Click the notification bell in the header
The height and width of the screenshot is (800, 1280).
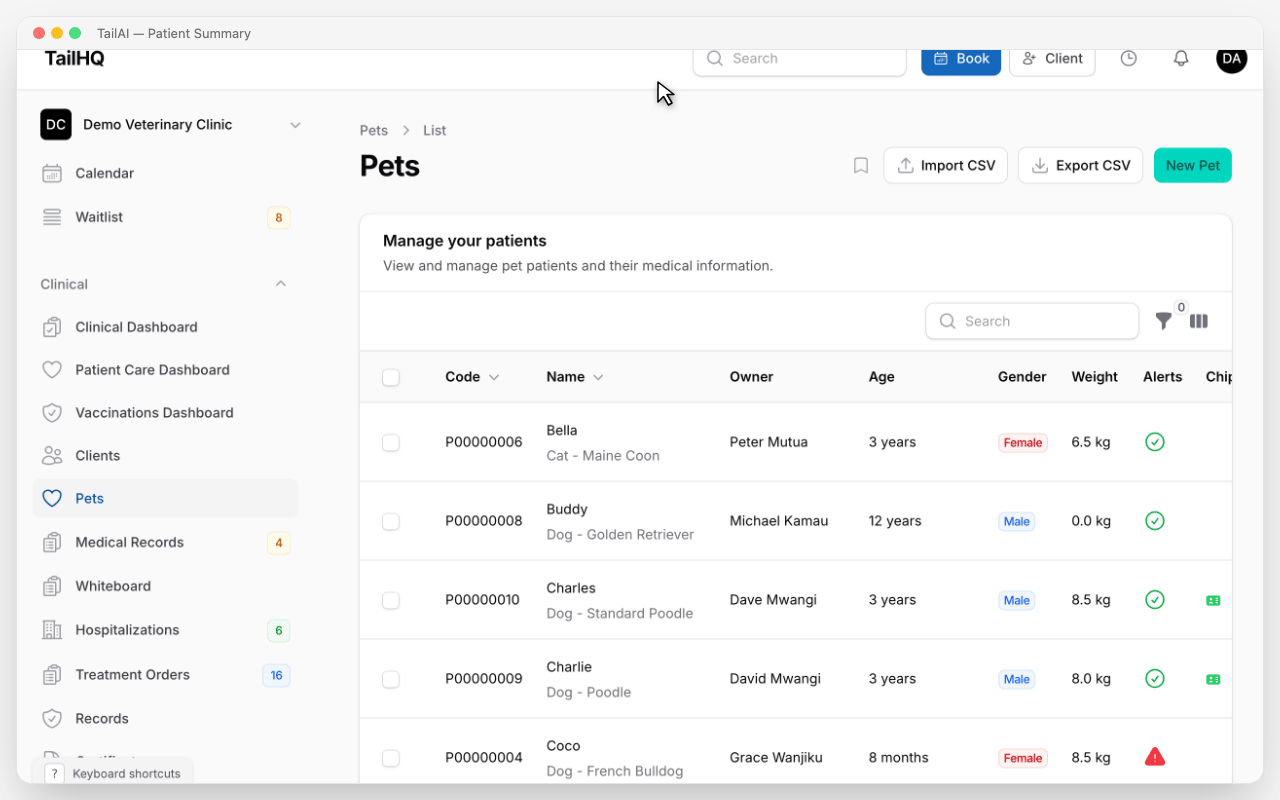(x=1180, y=58)
